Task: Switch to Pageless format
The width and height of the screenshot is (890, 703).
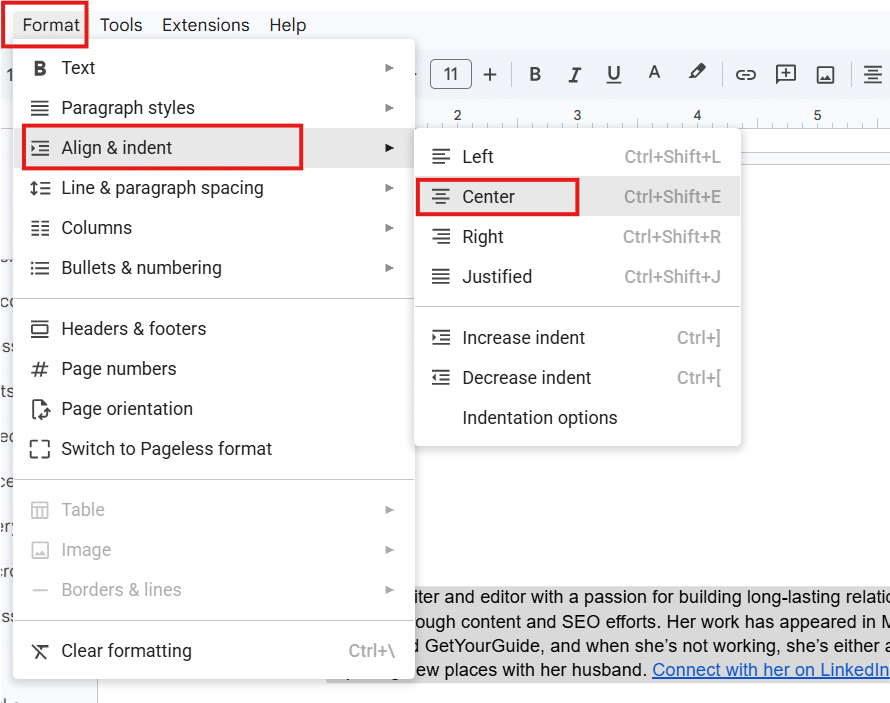Action: click(x=213, y=449)
